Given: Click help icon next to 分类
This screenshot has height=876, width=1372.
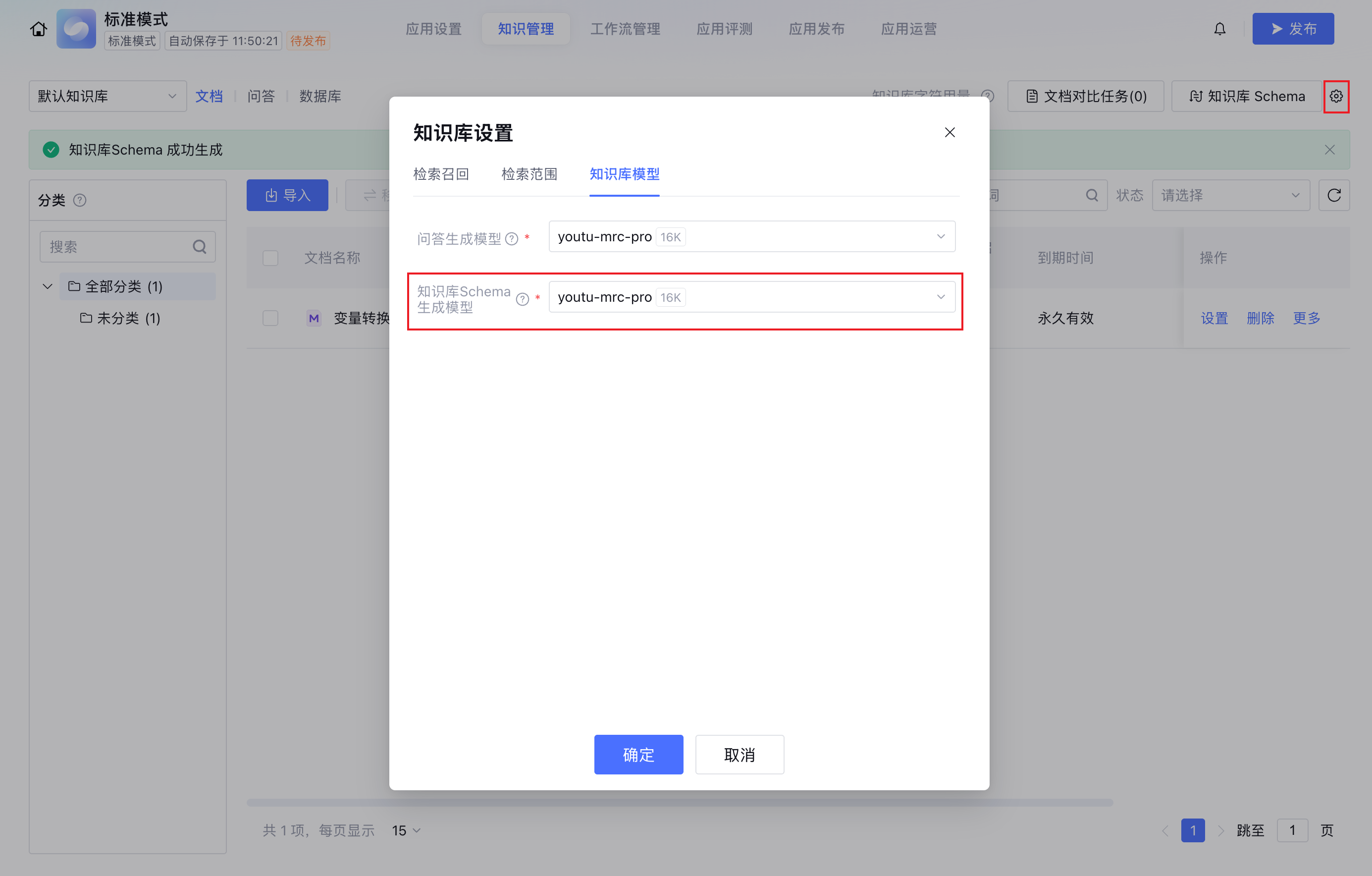Looking at the screenshot, I should tap(80, 200).
